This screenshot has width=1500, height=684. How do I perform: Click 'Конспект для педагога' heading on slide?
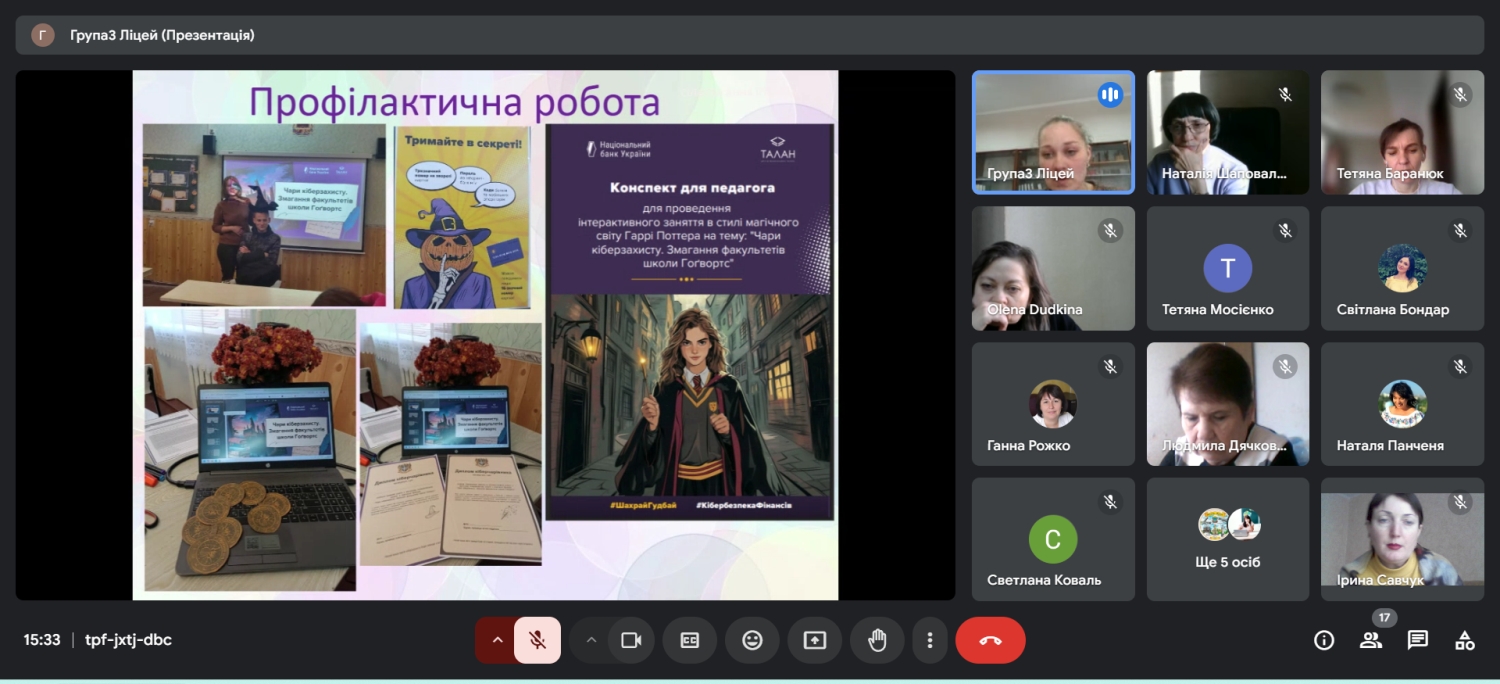tap(692, 187)
